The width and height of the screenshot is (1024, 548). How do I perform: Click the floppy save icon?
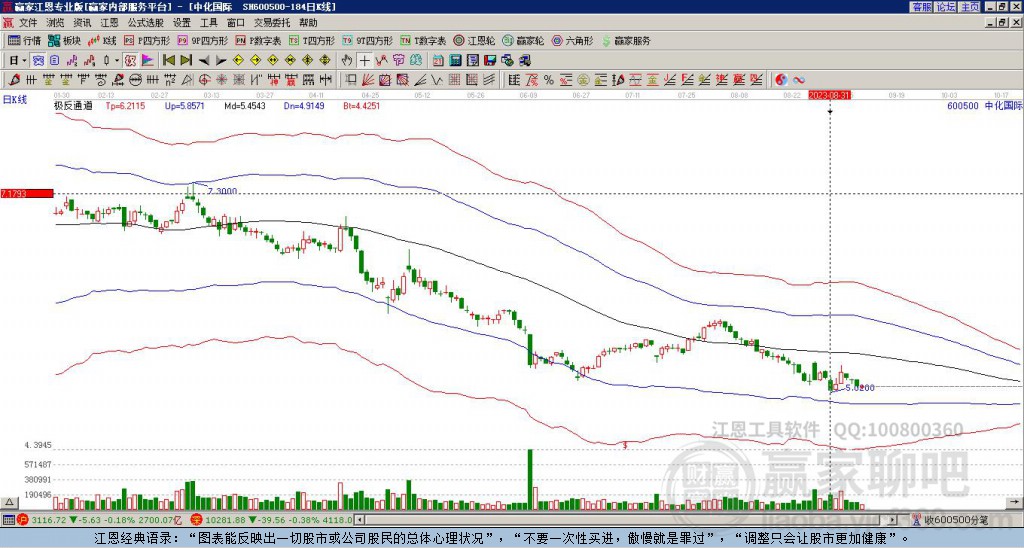pos(490,61)
